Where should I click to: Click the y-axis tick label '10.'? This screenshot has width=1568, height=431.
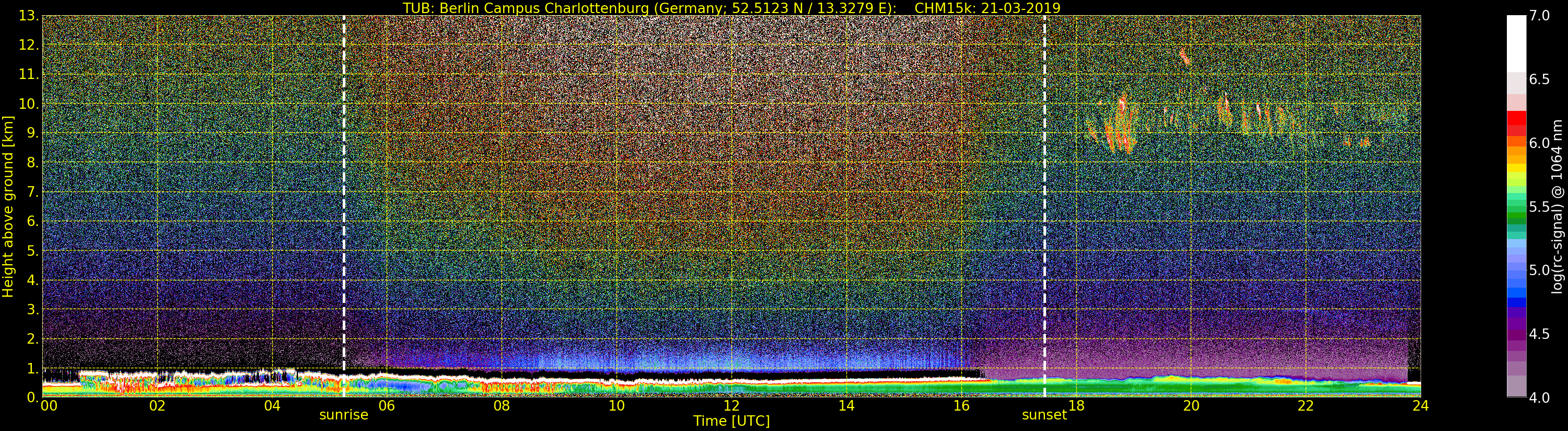tap(29, 104)
